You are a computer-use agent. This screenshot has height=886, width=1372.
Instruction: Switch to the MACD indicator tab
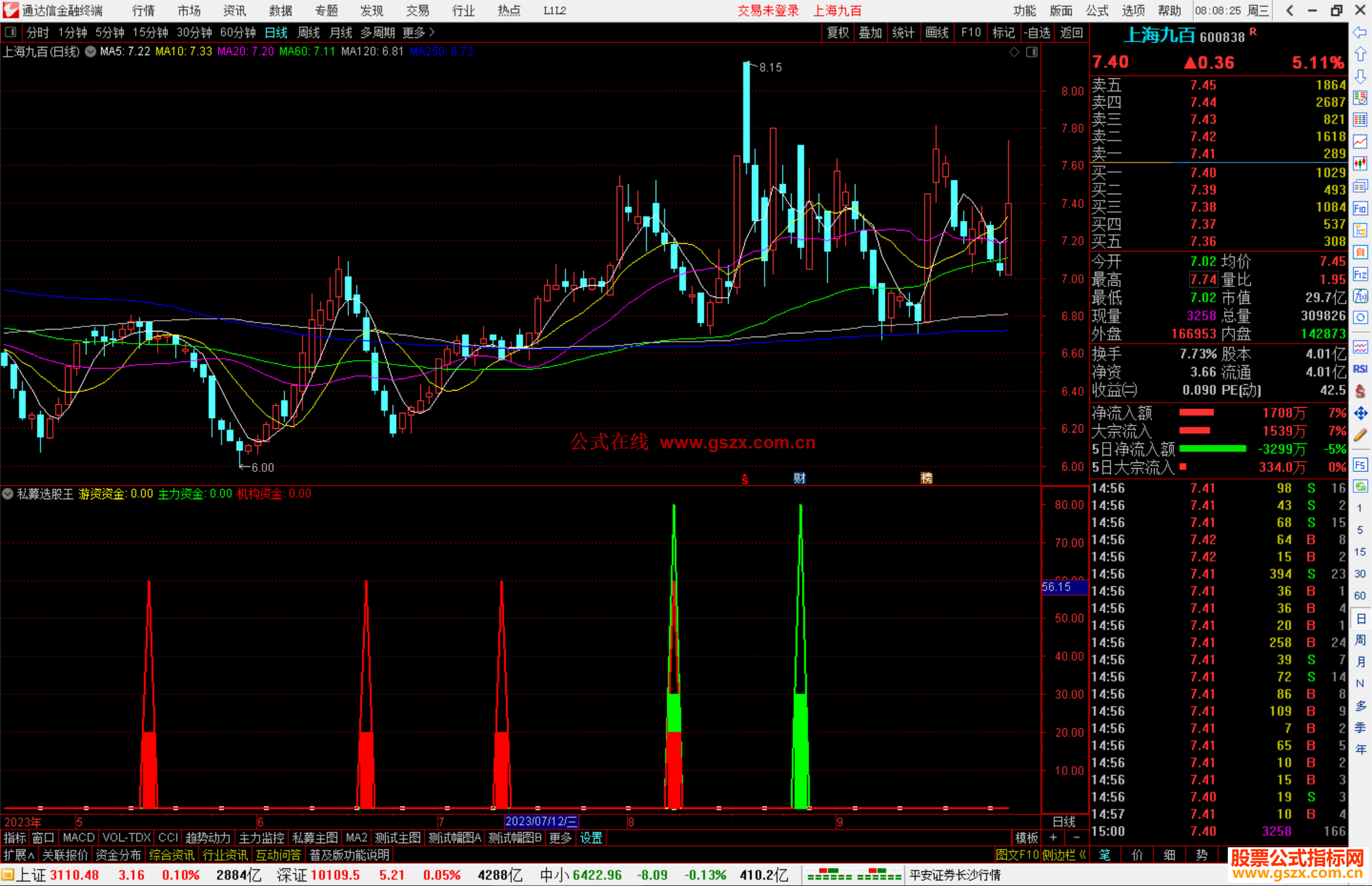point(79,838)
